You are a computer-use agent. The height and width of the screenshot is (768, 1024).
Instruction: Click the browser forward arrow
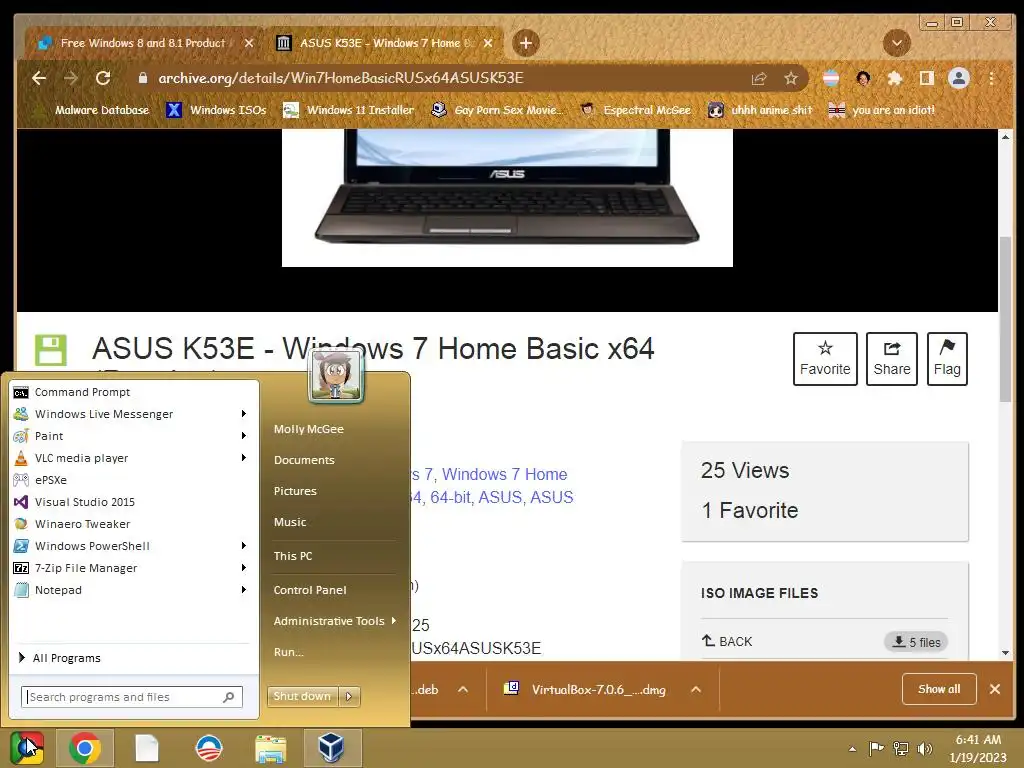(71, 78)
